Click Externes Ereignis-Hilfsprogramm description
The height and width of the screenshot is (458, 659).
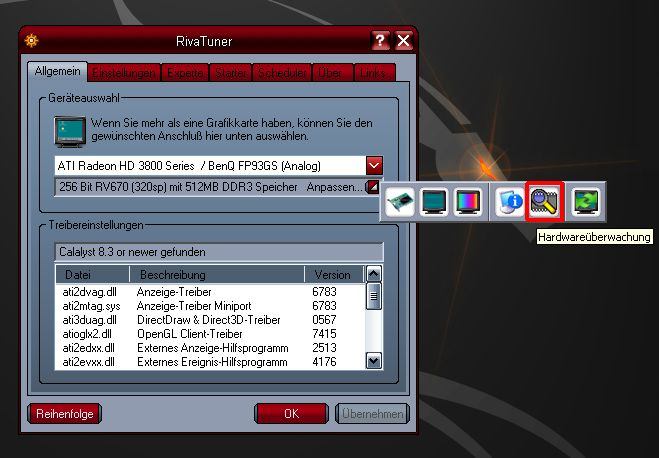[212, 362]
